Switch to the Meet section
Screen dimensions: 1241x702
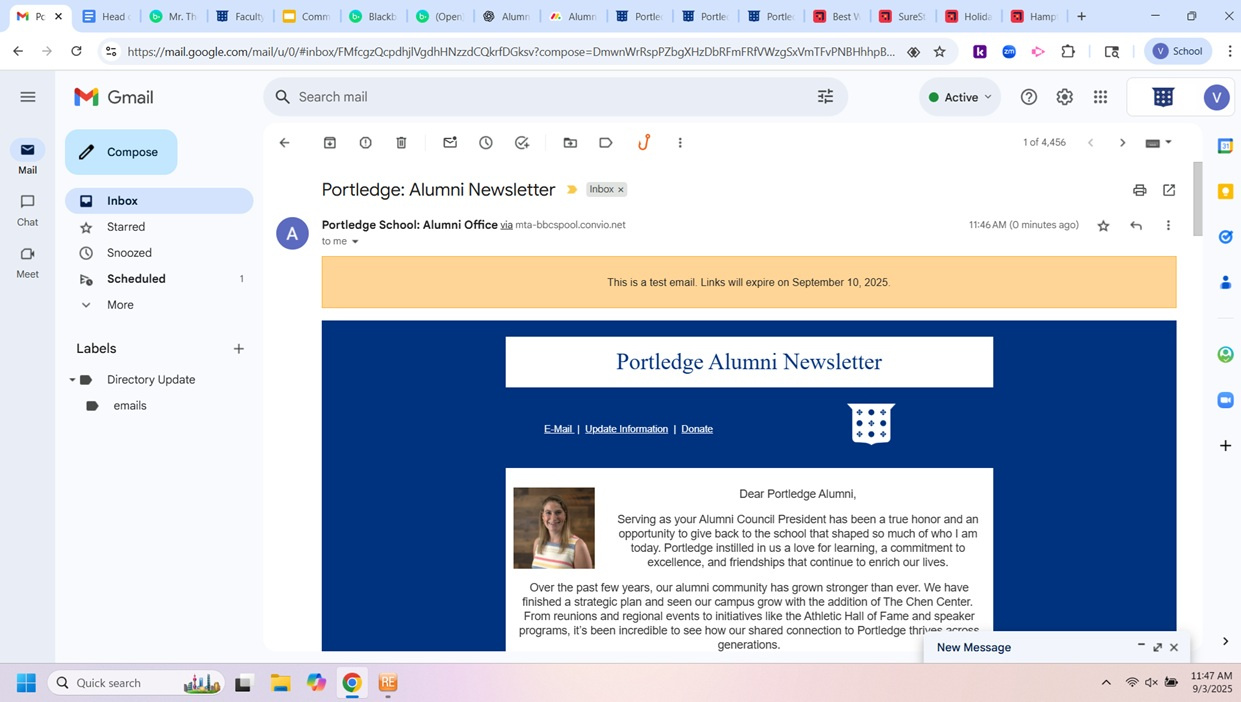pyautogui.click(x=28, y=262)
